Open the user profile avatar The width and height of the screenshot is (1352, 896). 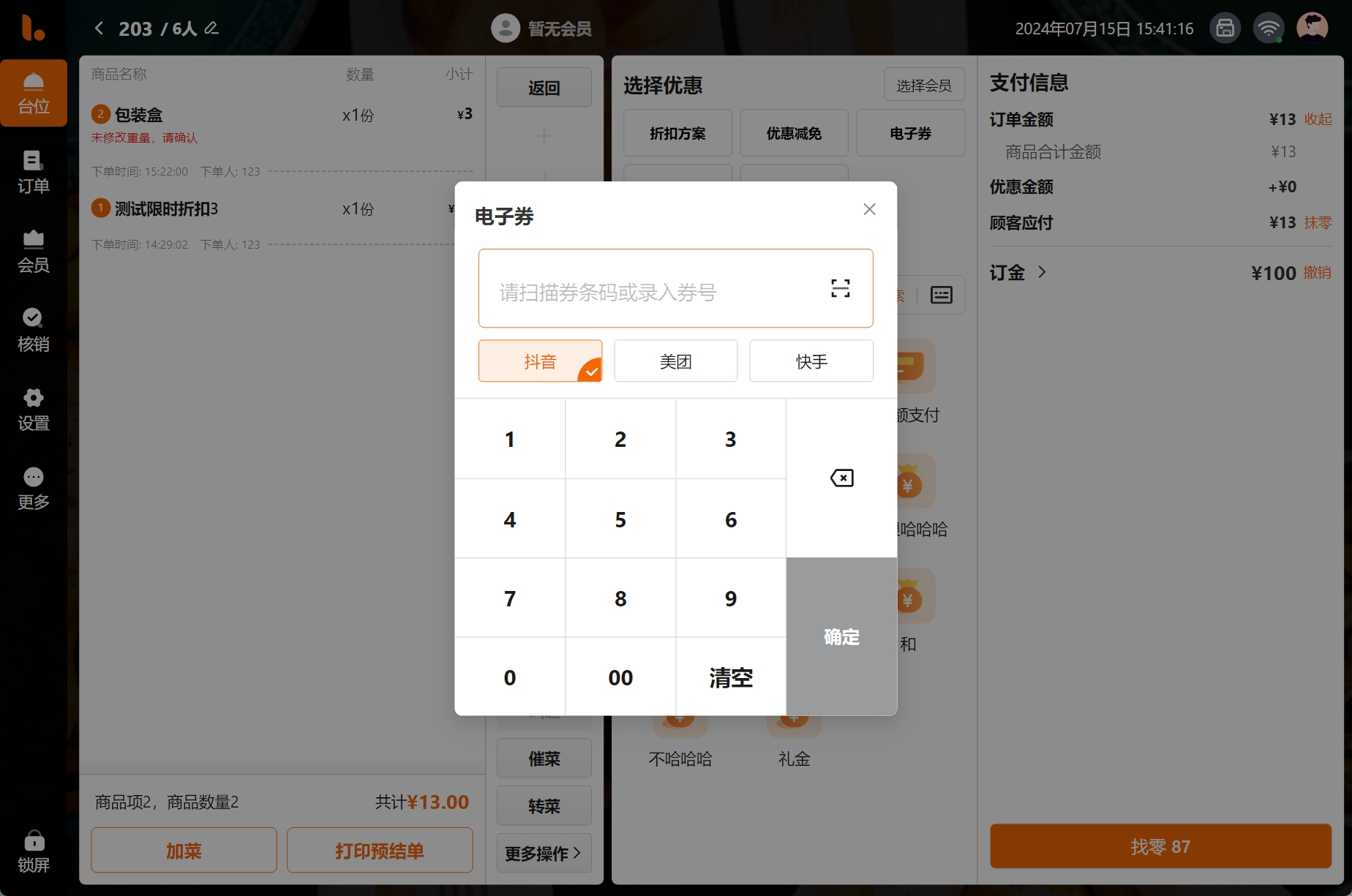click(1312, 29)
